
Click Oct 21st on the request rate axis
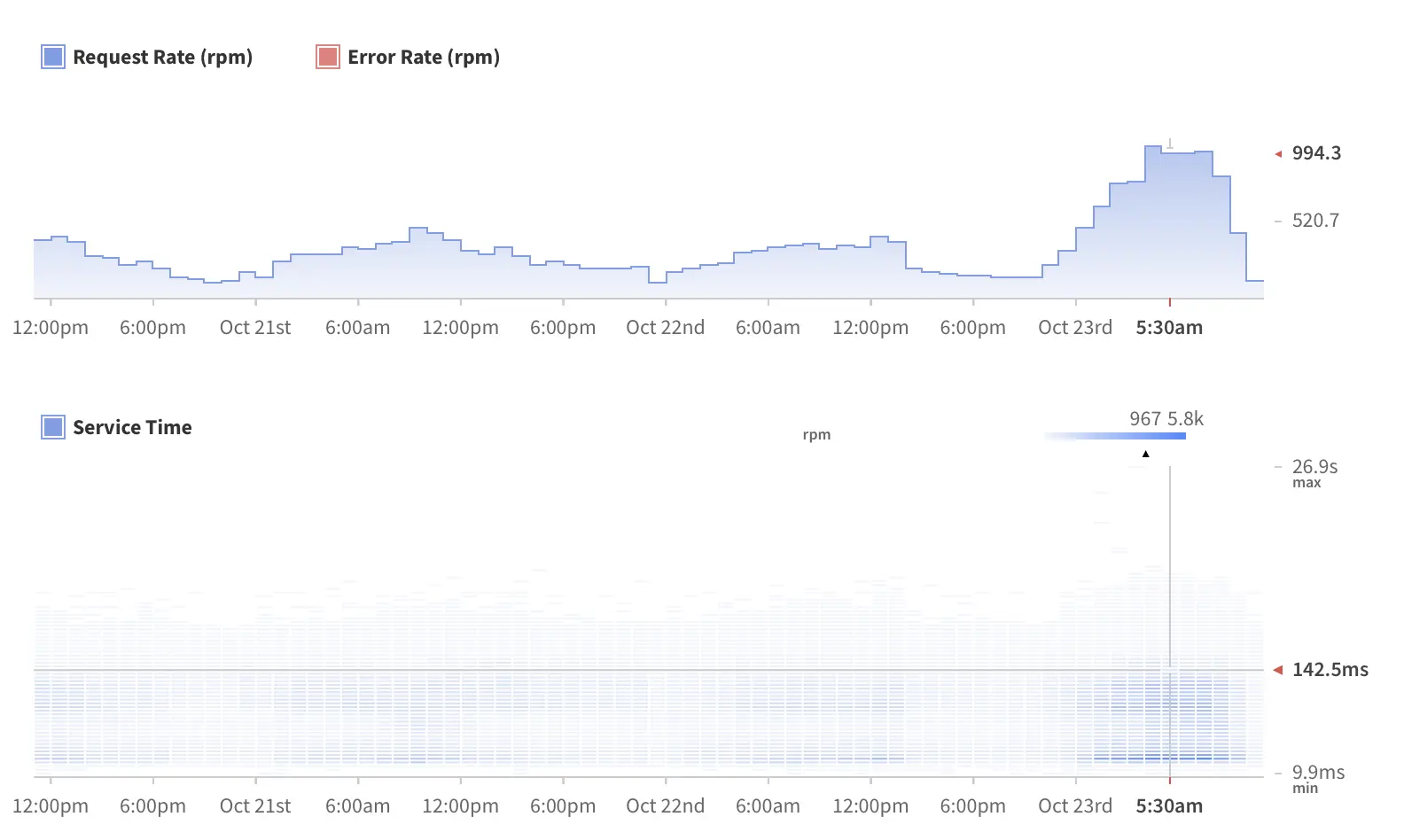click(255, 328)
